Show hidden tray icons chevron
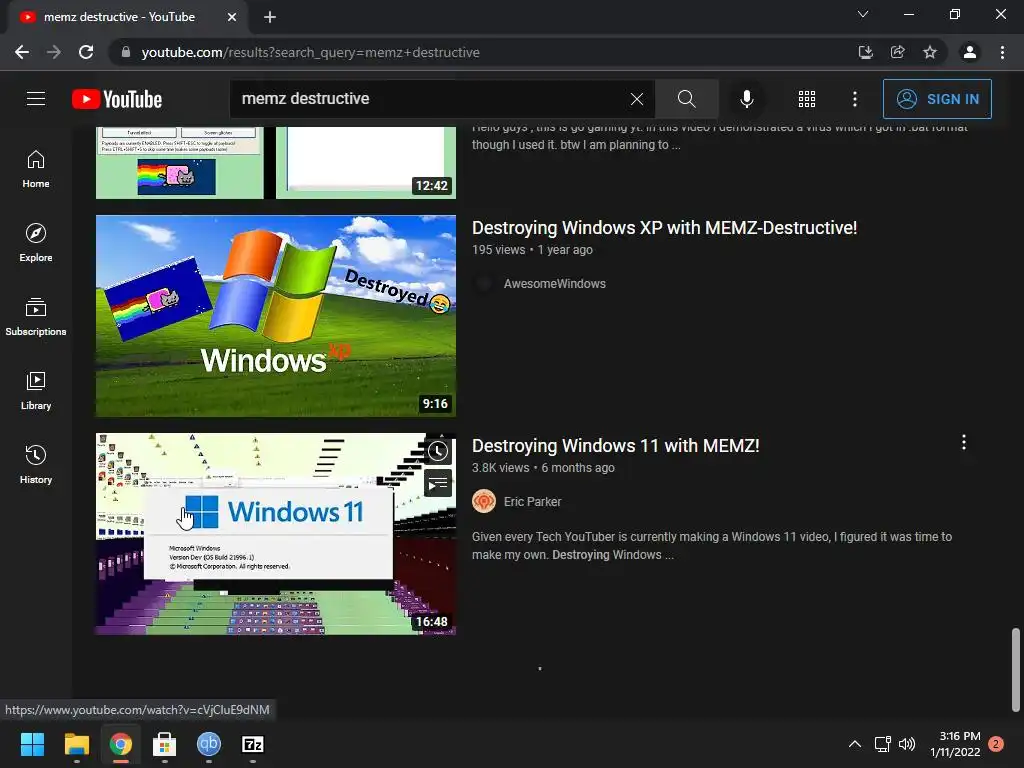Image resolution: width=1024 pixels, height=768 pixels. click(854, 744)
